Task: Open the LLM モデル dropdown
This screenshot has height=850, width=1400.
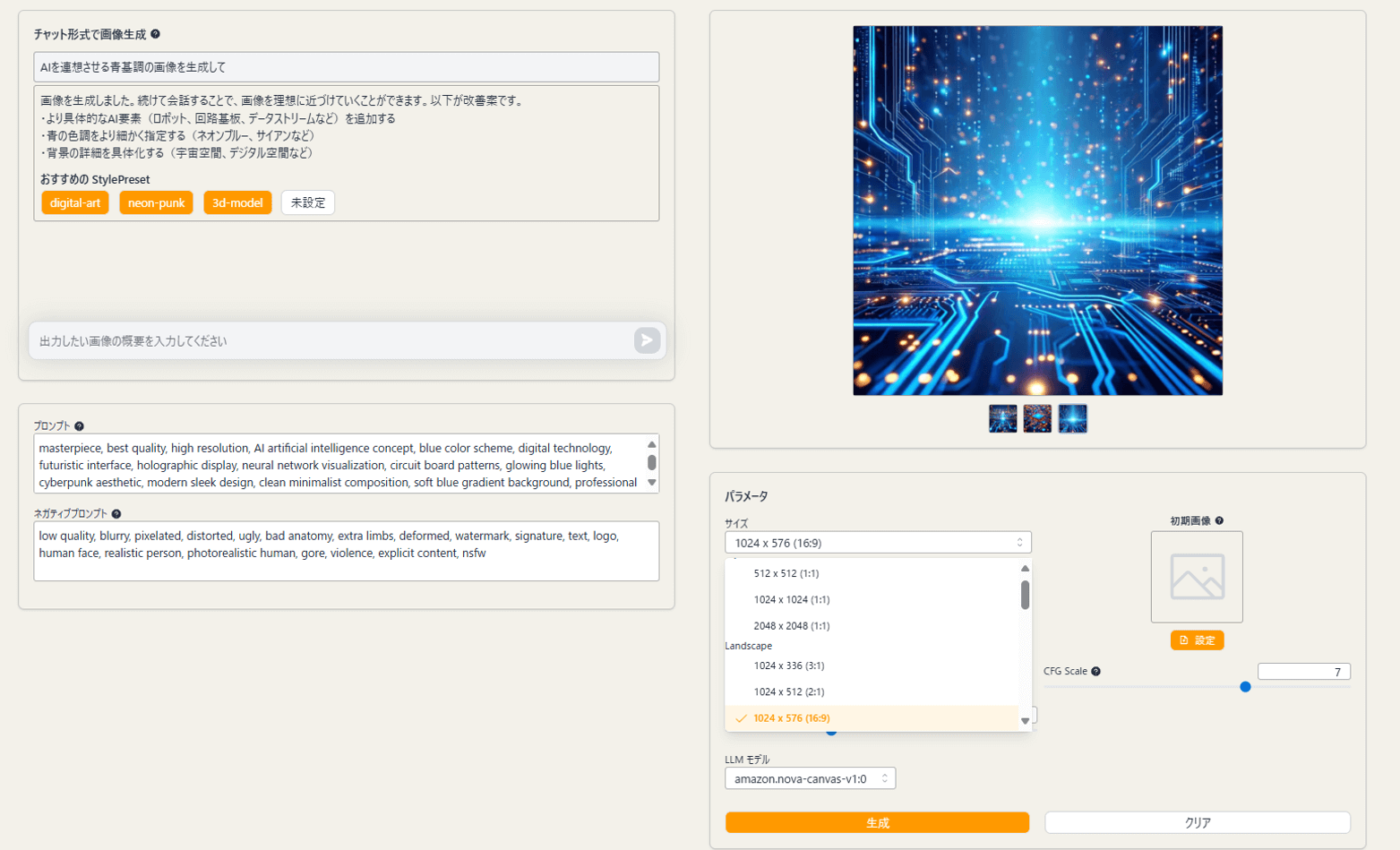Action: tap(810, 779)
